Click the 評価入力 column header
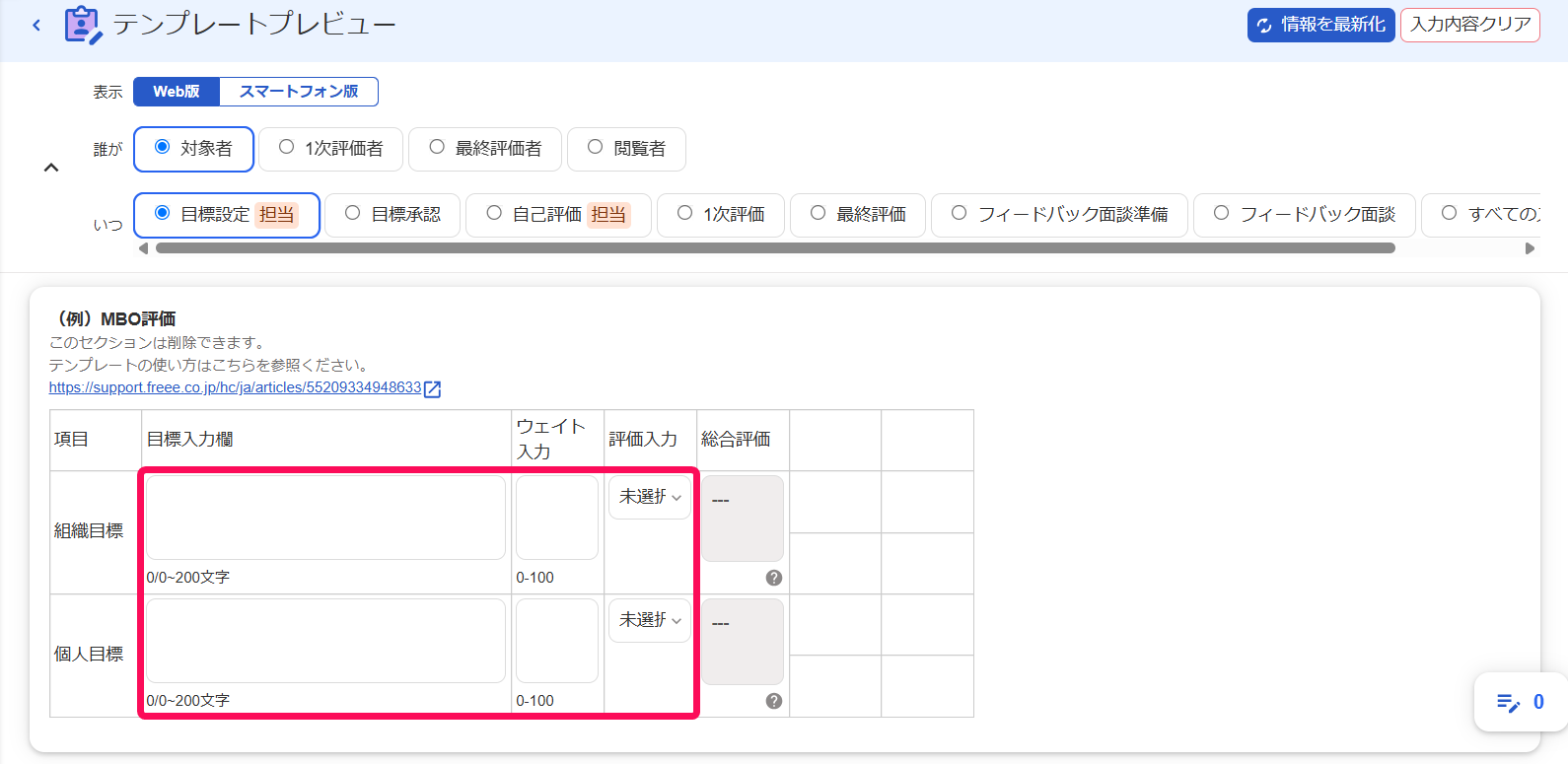Image resolution: width=1568 pixels, height=764 pixels. 643,440
